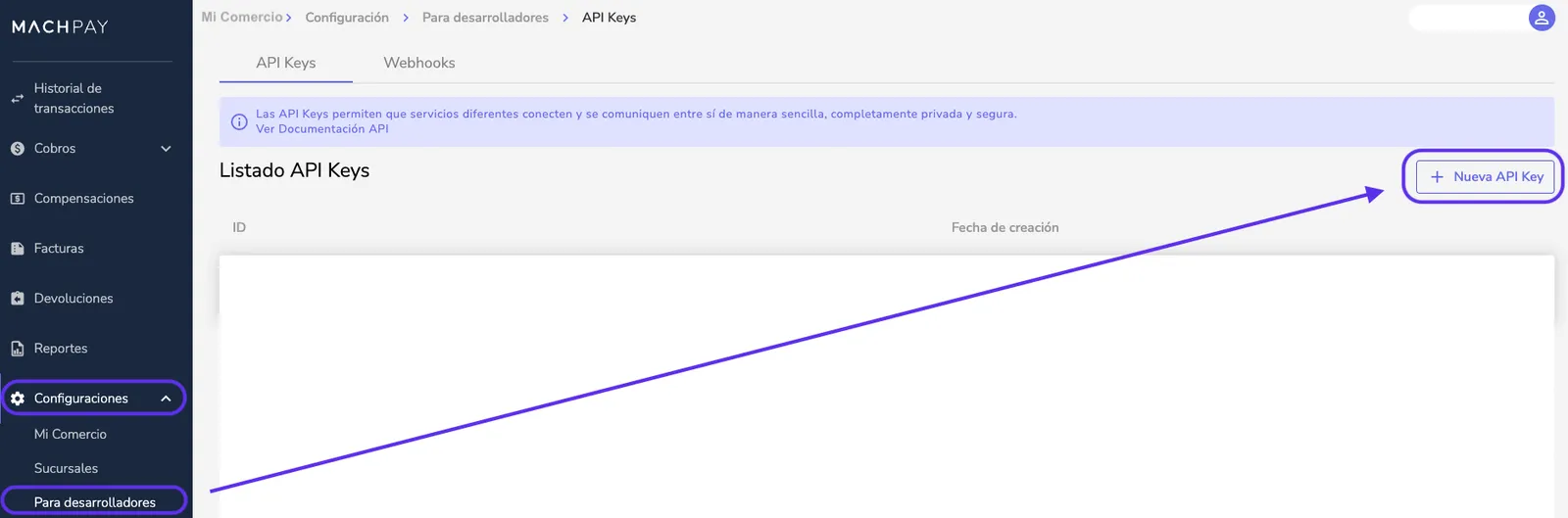1568x518 pixels.
Task: Click the Listado API Keys heading
Action: point(294,170)
